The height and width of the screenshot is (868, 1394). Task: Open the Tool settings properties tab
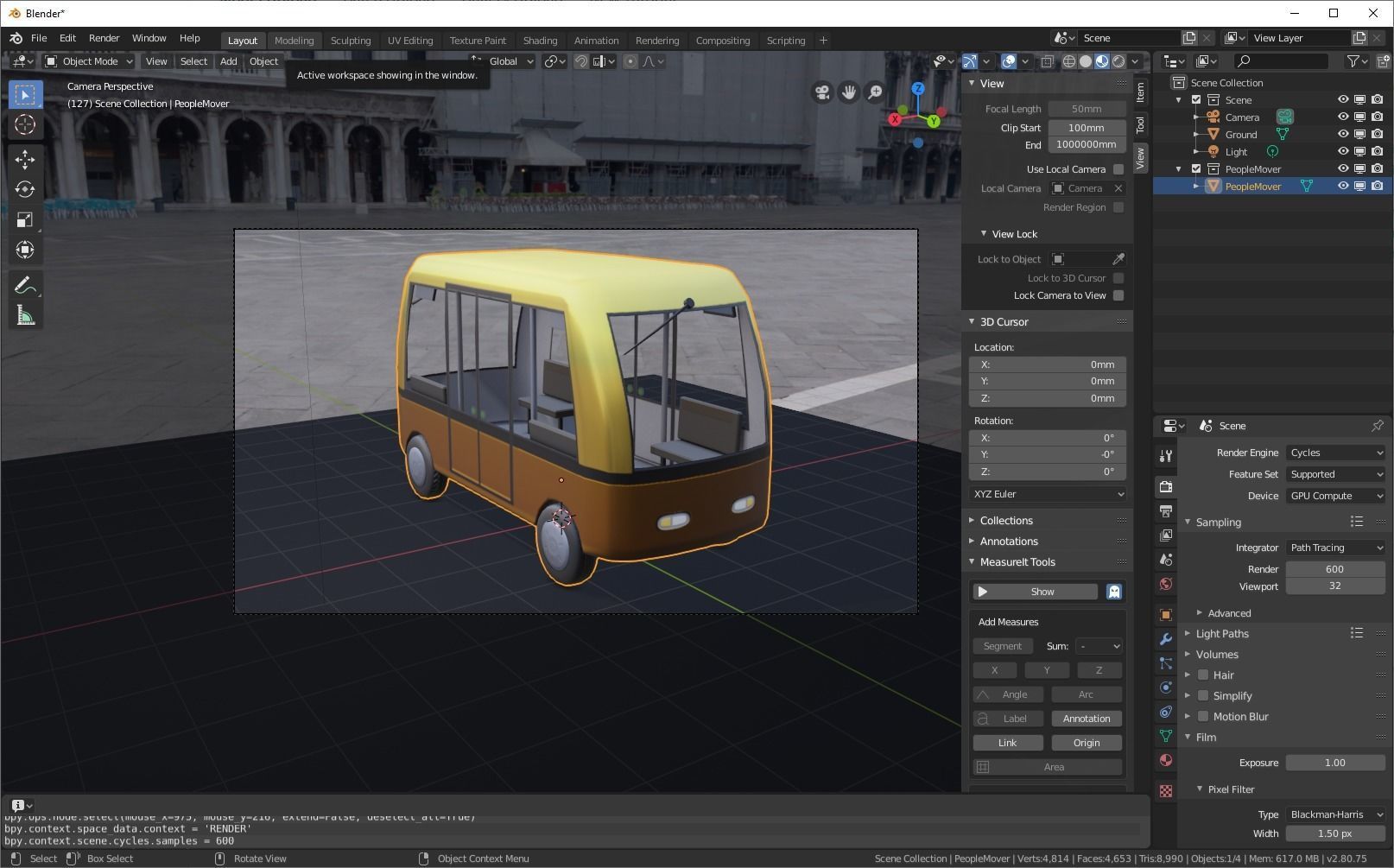click(1165, 455)
